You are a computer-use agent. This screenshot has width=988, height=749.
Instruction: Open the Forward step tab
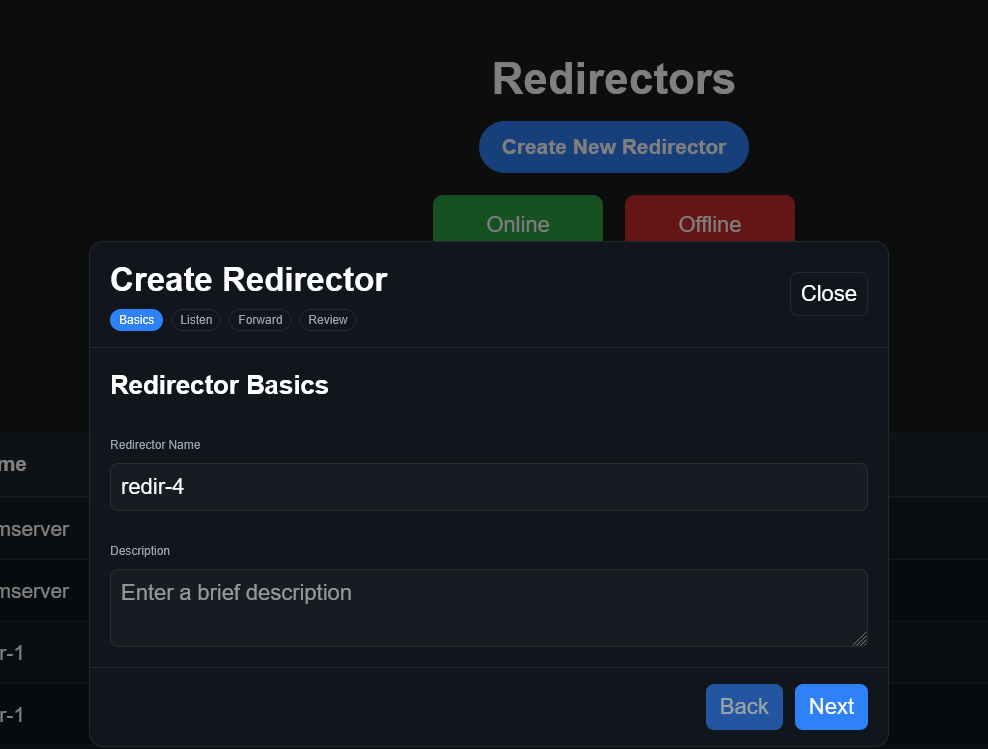click(260, 320)
